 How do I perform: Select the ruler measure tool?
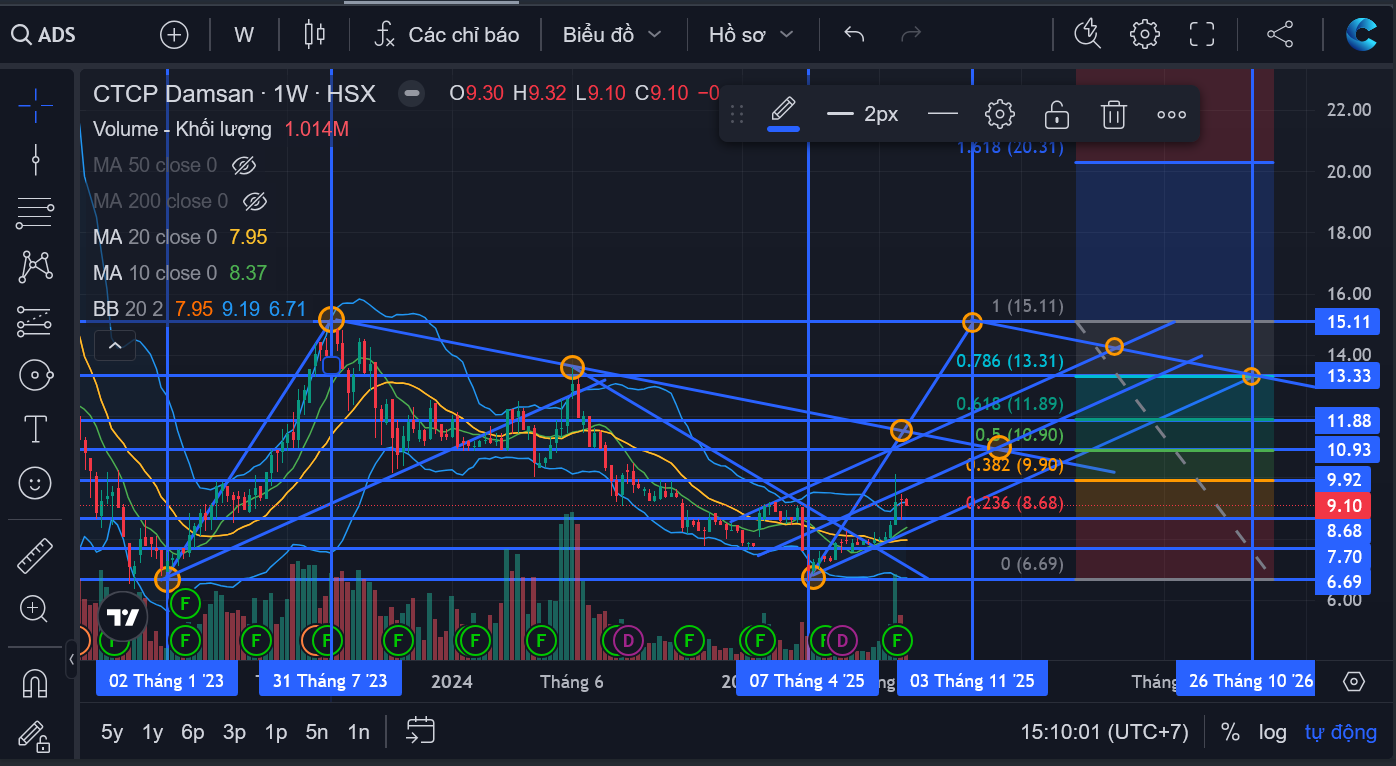point(36,555)
